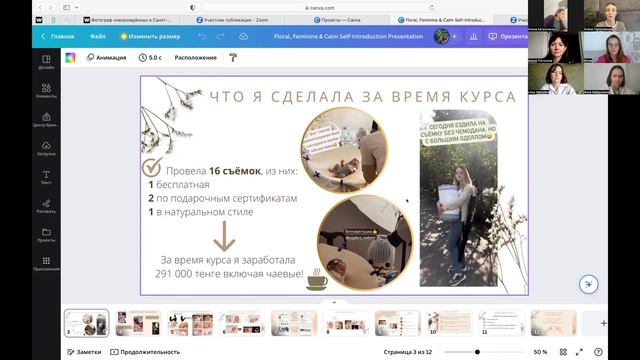
Task: Open the Рисовать draw tool
Action: (x=46, y=206)
